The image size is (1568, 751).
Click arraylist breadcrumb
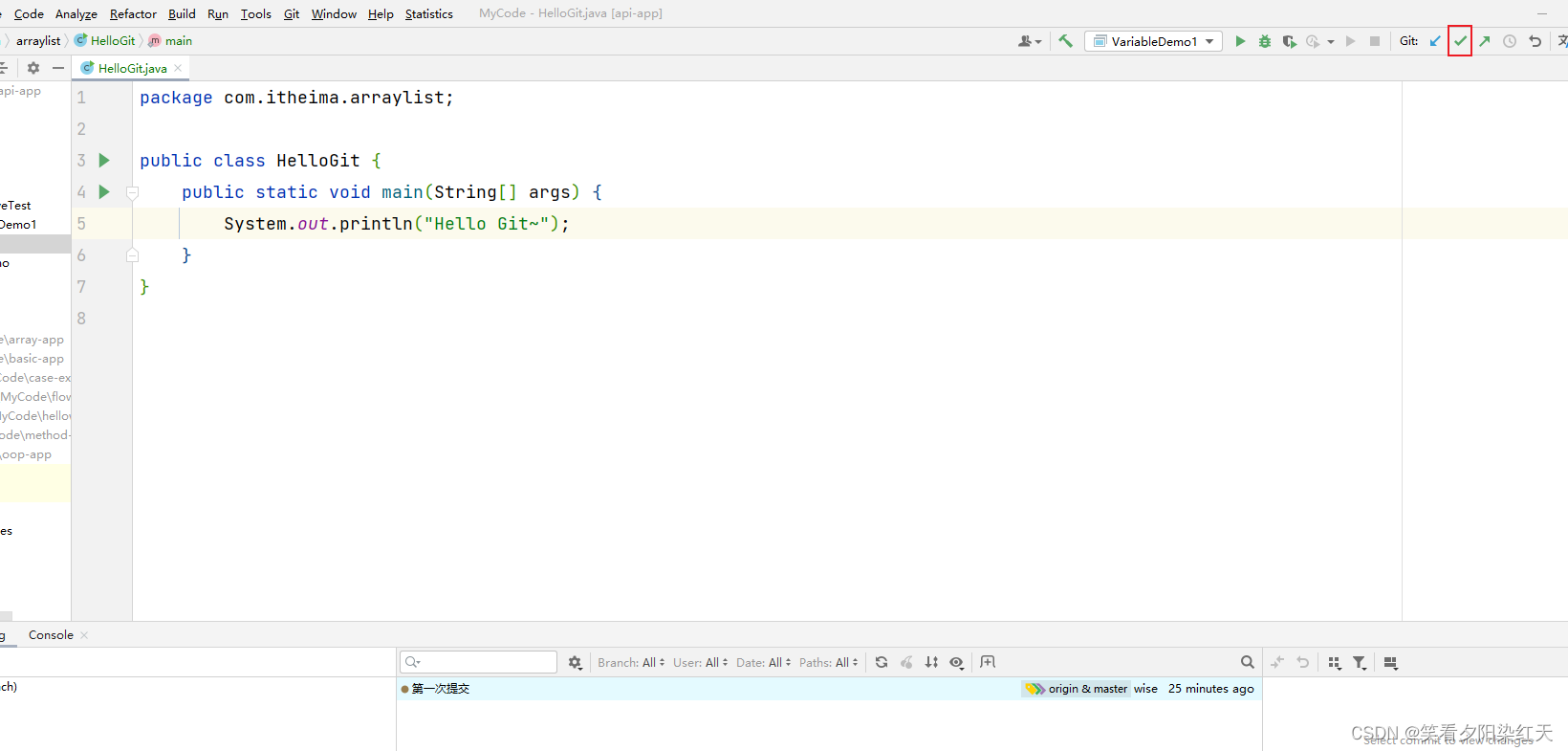(x=38, y=40)
